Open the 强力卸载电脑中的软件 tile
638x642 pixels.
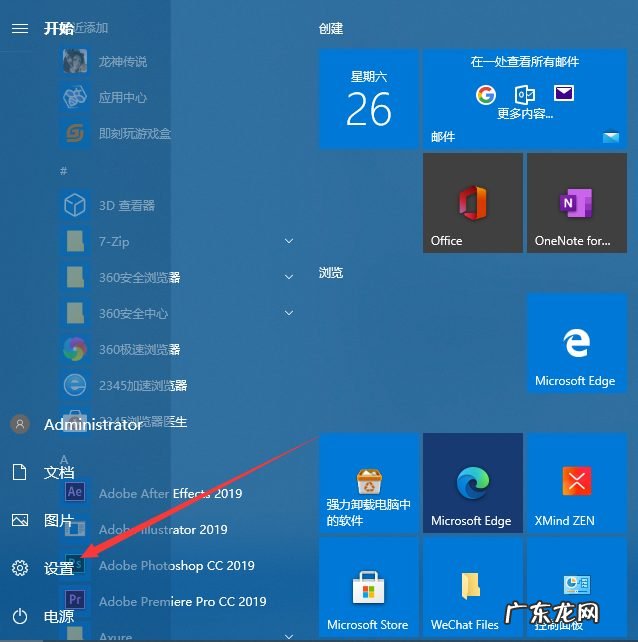(x=369, y=483)
